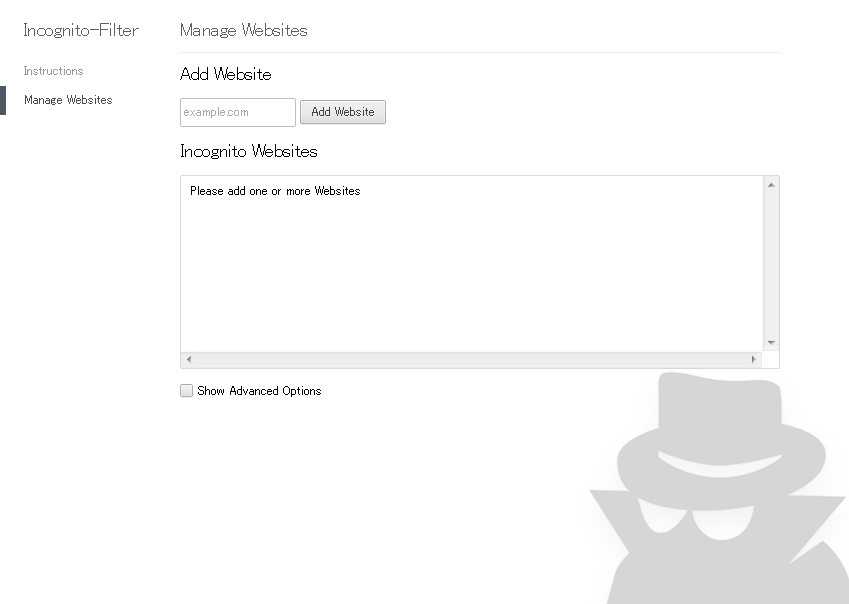Click the example.com website input field
The image size is (849, 604).
(x=238, y=113)
